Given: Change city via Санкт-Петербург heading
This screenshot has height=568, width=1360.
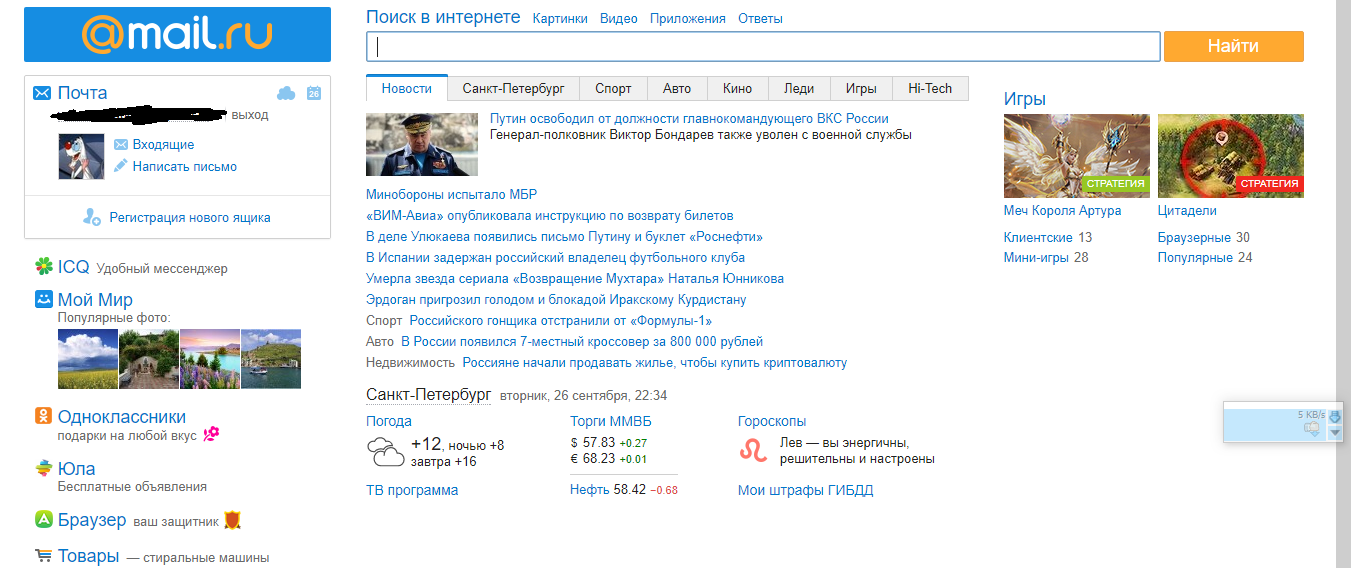Looking at the screenshot, I should 428,394.
